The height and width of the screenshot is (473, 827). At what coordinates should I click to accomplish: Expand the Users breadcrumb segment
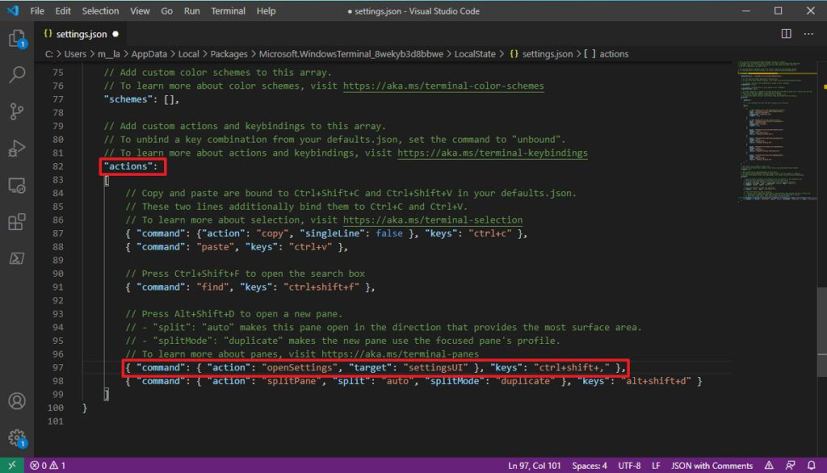point(75,54)
